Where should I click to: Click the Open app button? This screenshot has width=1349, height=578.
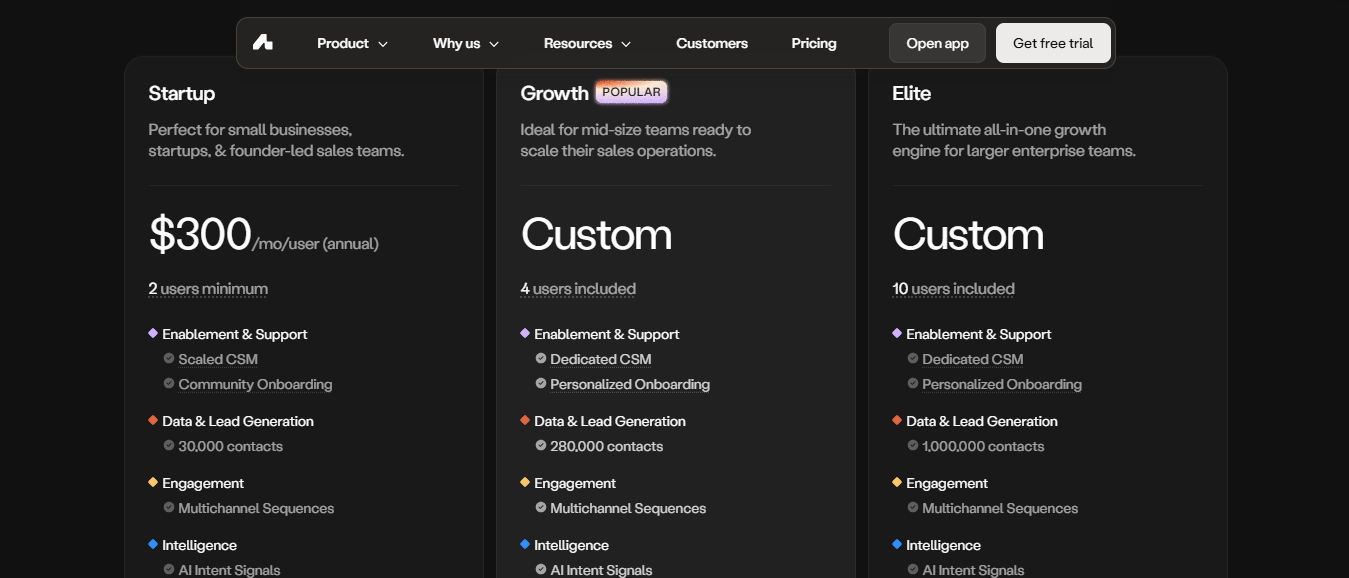[x=937, y=43]
